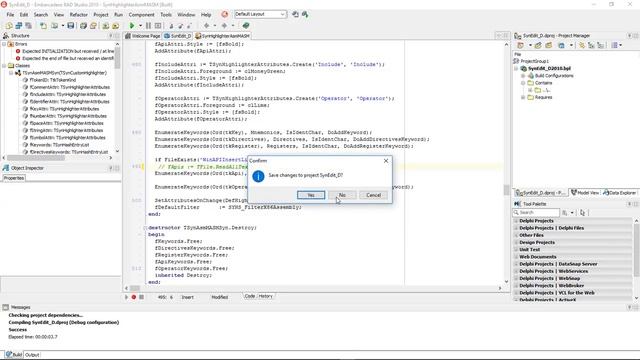Click the Expand all icon in Project Manager
Image resolution: width=640 pixels, height=360 pixels.
pyautogui.click(x=591, y=45)
